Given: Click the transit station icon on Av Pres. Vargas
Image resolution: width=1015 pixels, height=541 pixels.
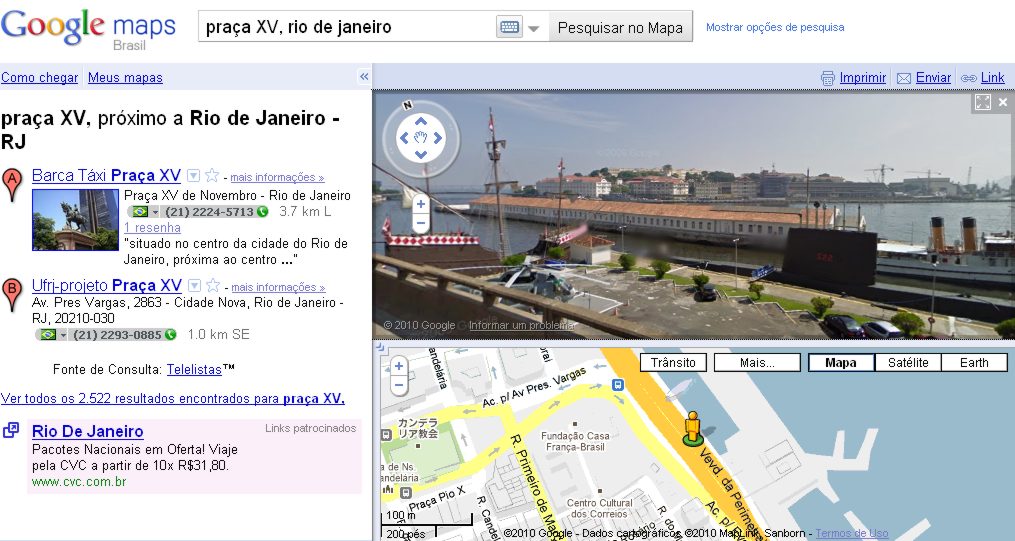Looking at the screenshot, I should (618, 385).
